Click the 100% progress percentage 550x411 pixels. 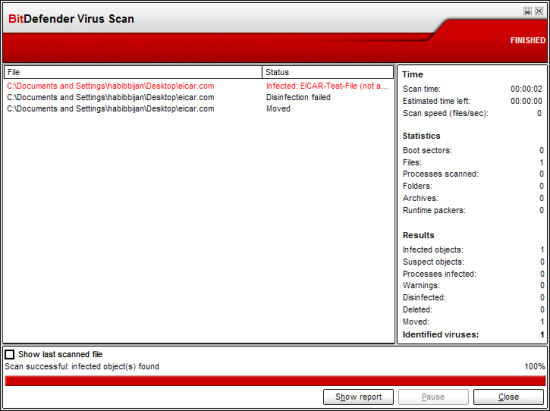point(535,366)
